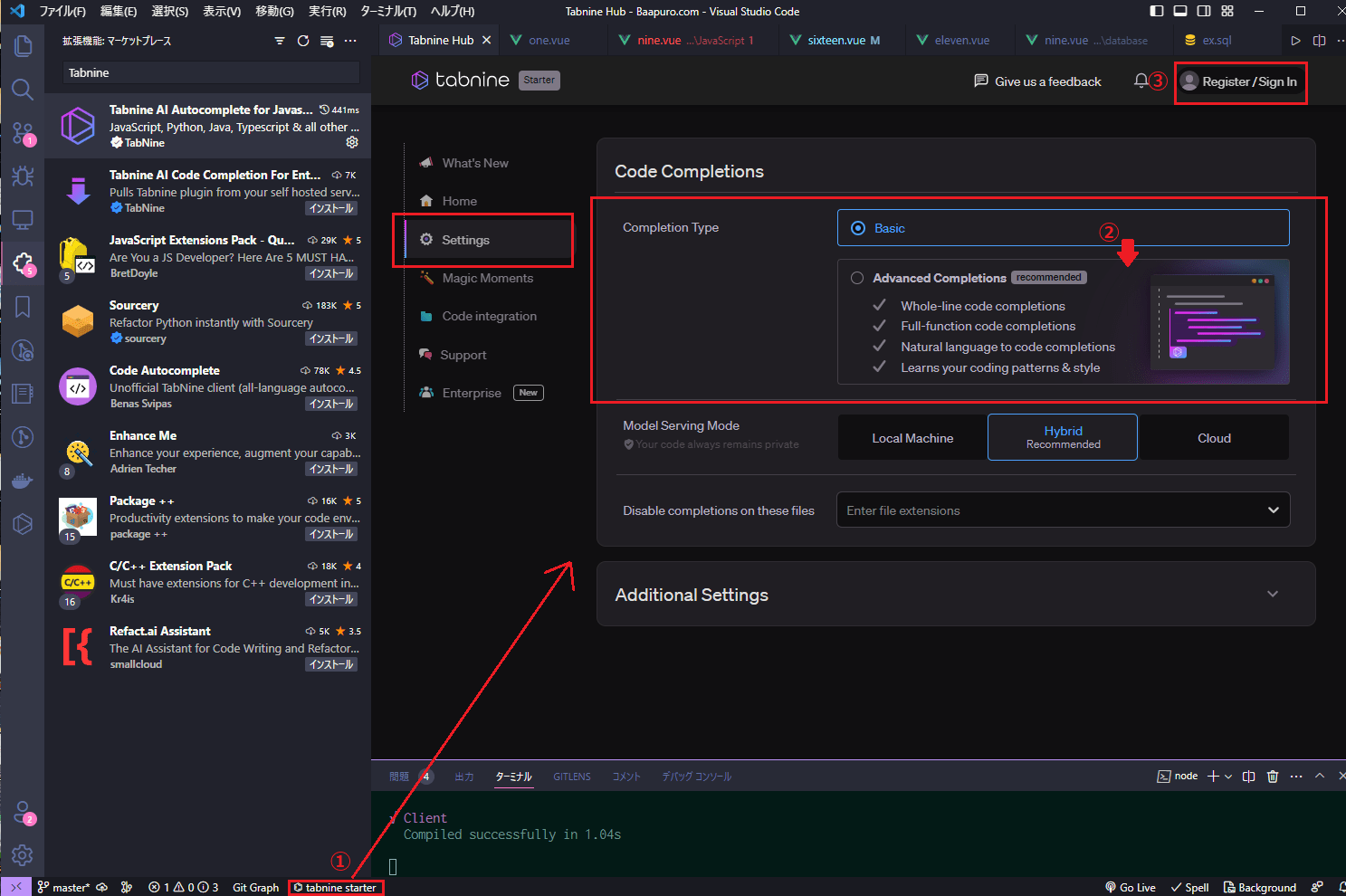Open the Search view in activity bar
The width and height of the screenshot is (1346, 896).
tap(23, 89)
